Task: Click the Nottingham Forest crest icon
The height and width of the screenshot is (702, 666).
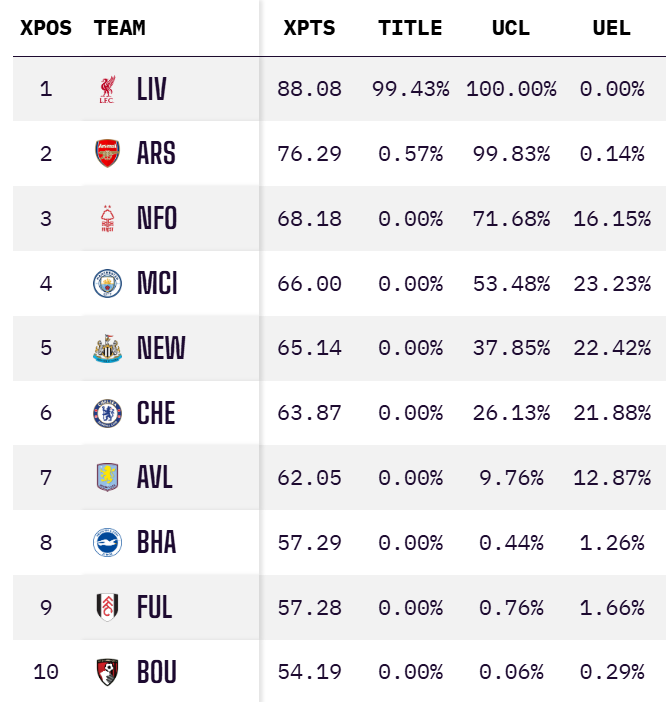Action: click(106, 218)
